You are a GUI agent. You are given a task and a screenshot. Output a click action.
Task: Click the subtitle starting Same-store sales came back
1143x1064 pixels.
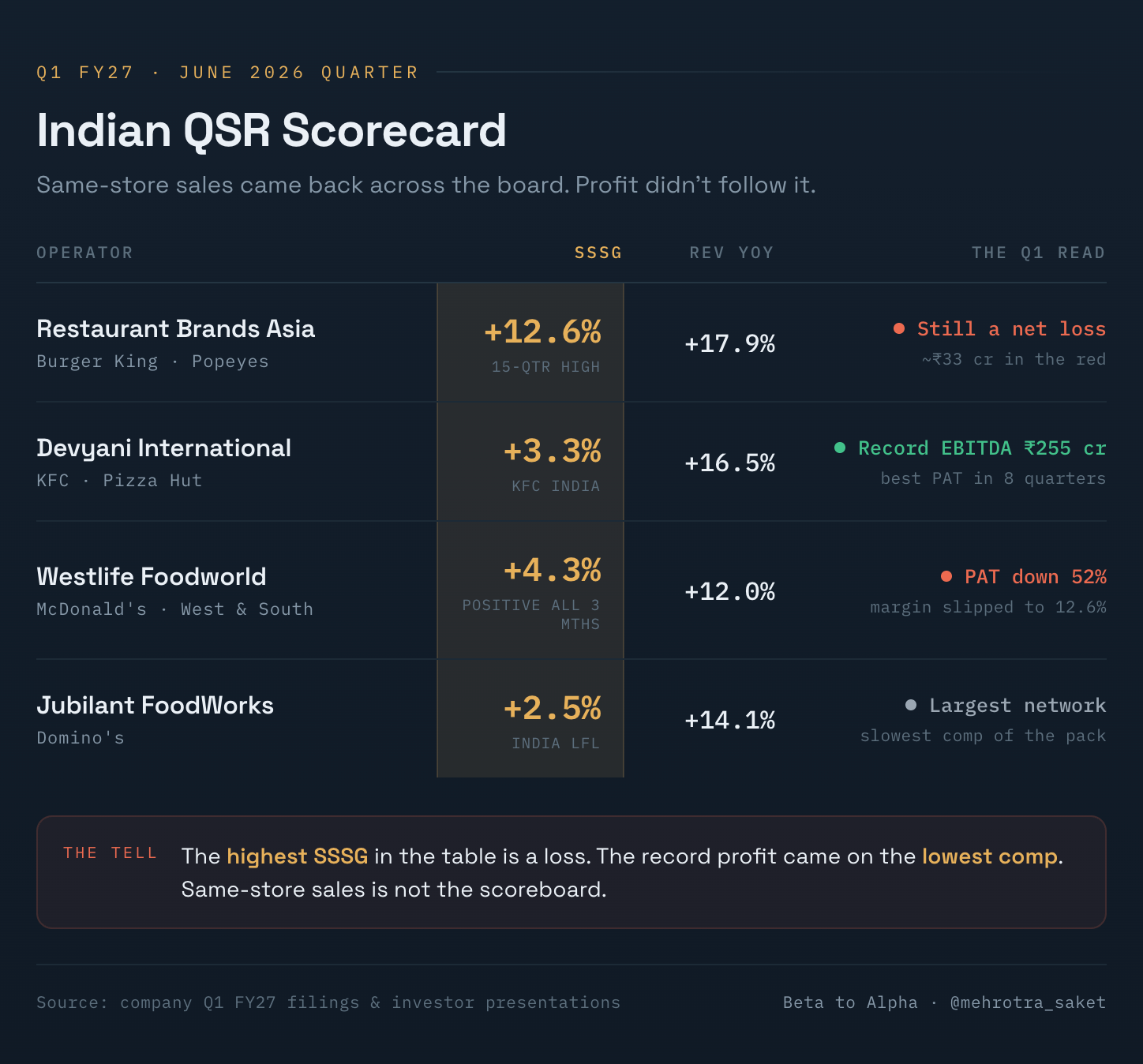point(426,185)
